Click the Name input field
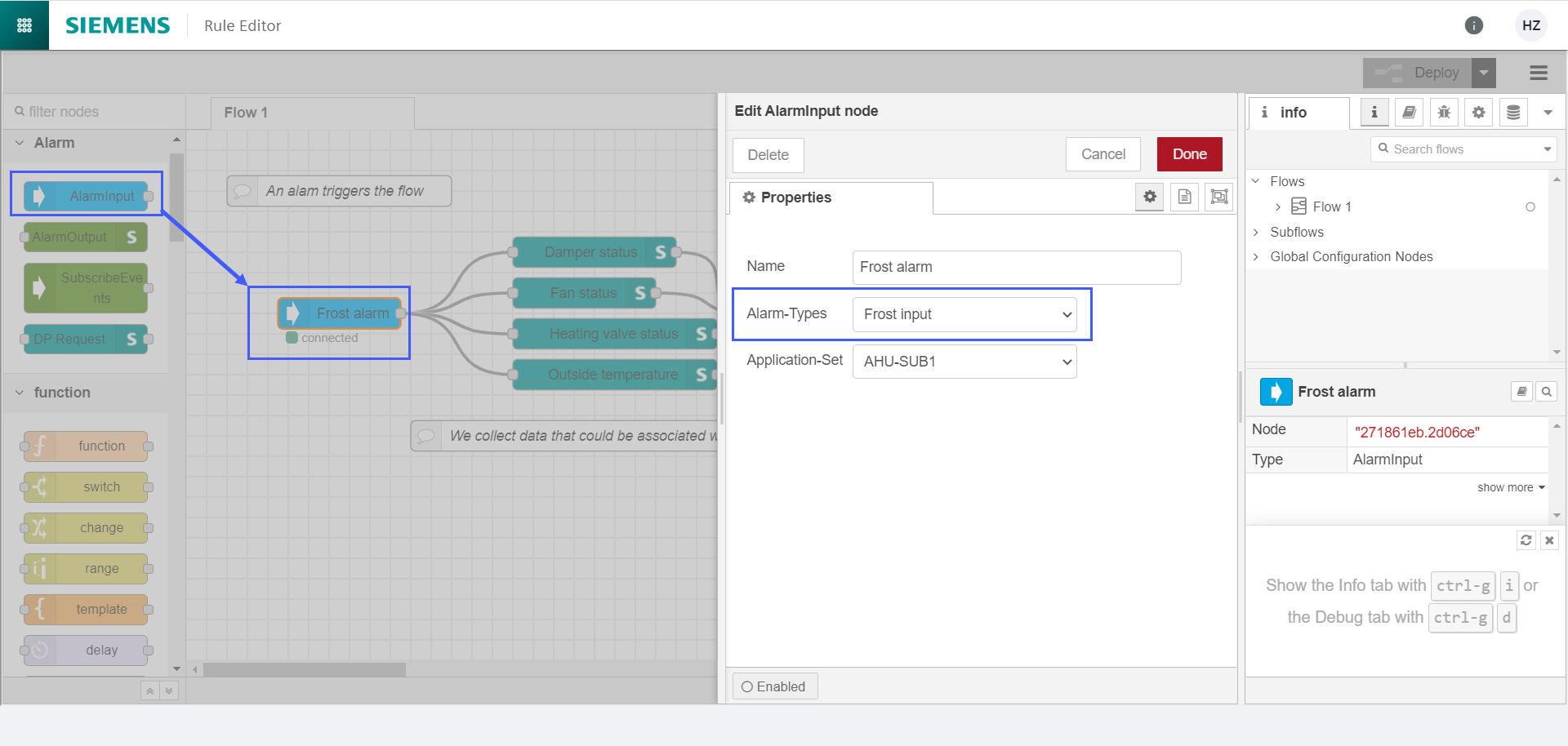The width and height of the screenshot is (1568, 746). 1017,267
